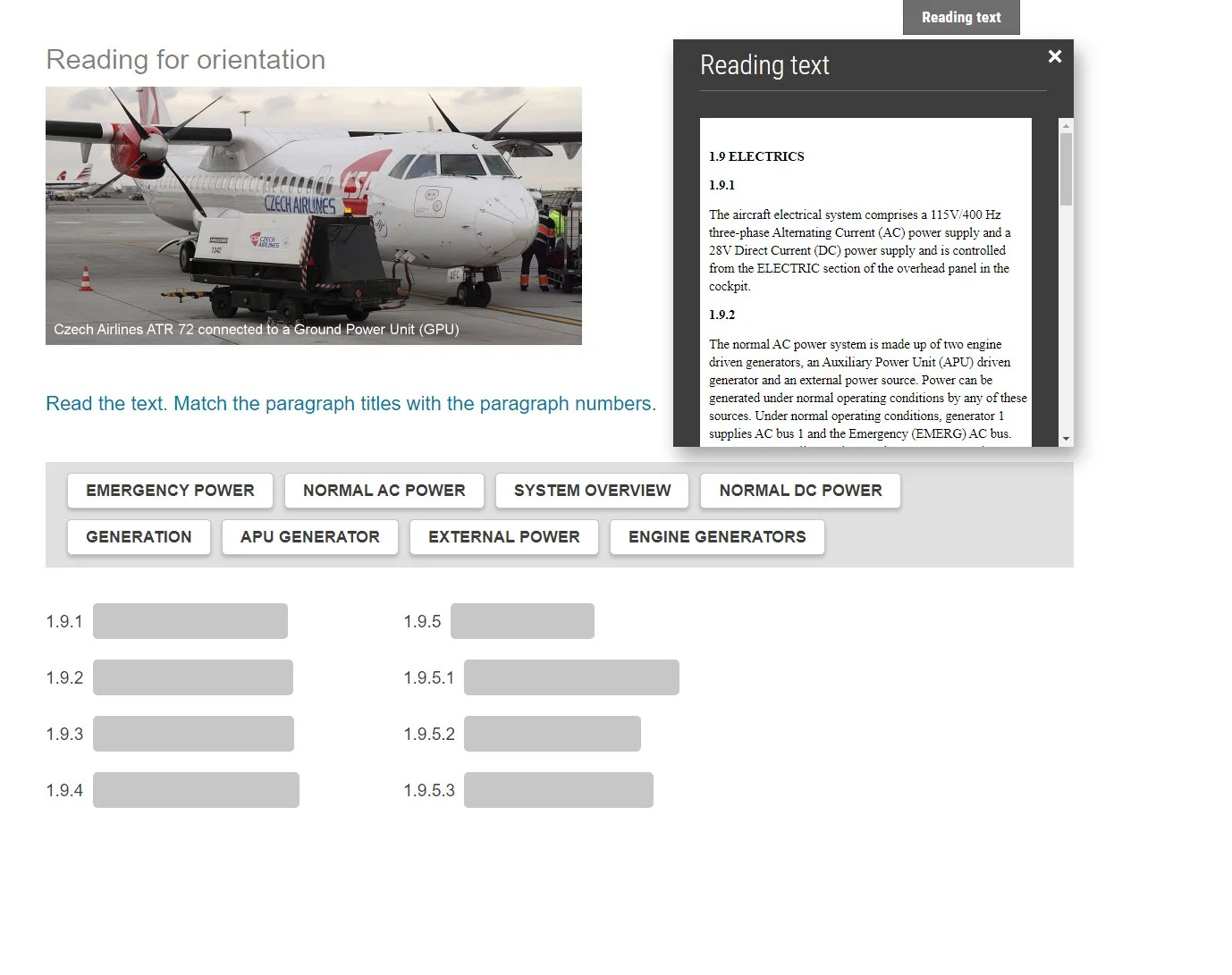
Task: Select the NORMAL DC POWER word tile
Action: (800, 490)
